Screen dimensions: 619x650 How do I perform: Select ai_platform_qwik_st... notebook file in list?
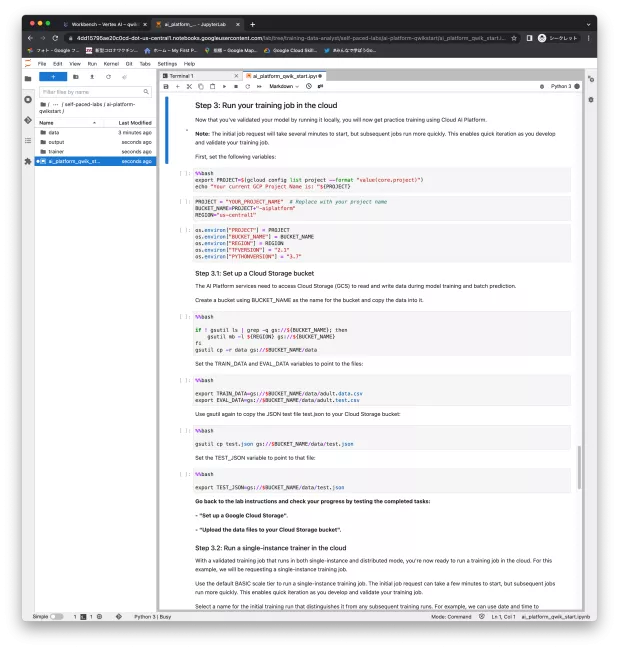[95, 161]
